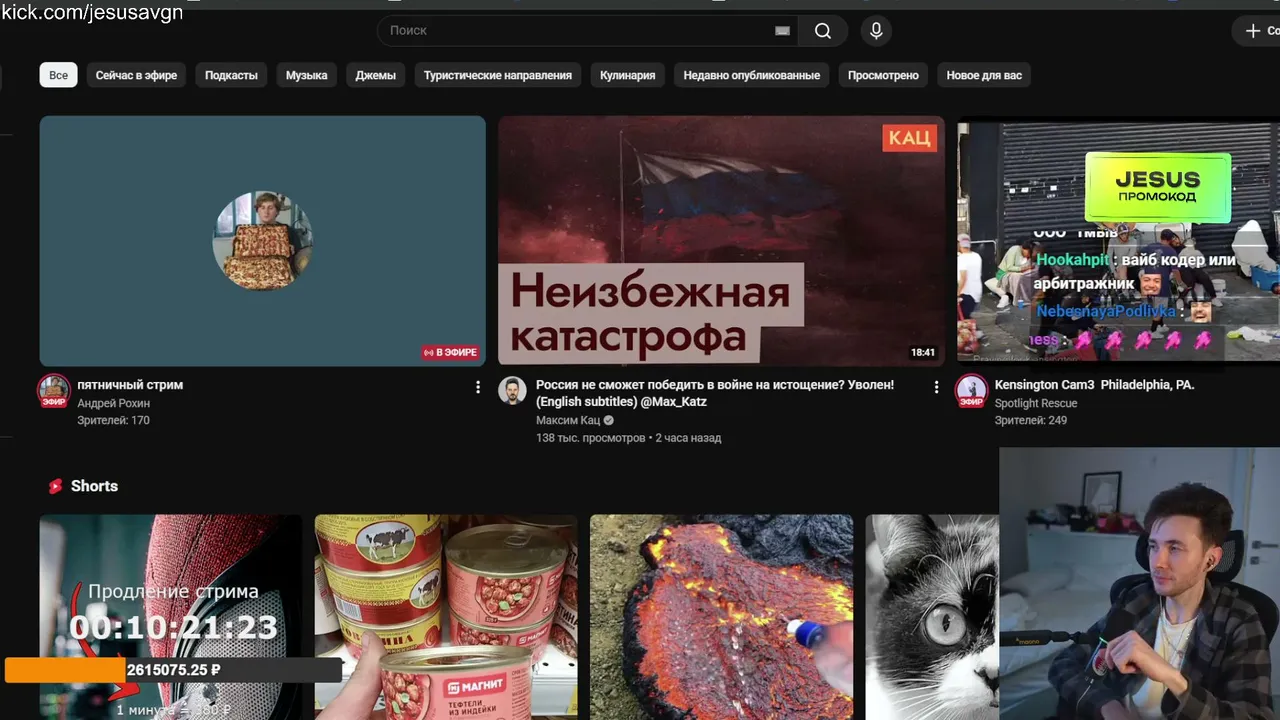Click the Shorts section heading
1280x720 pixels.
click(94, 486)
